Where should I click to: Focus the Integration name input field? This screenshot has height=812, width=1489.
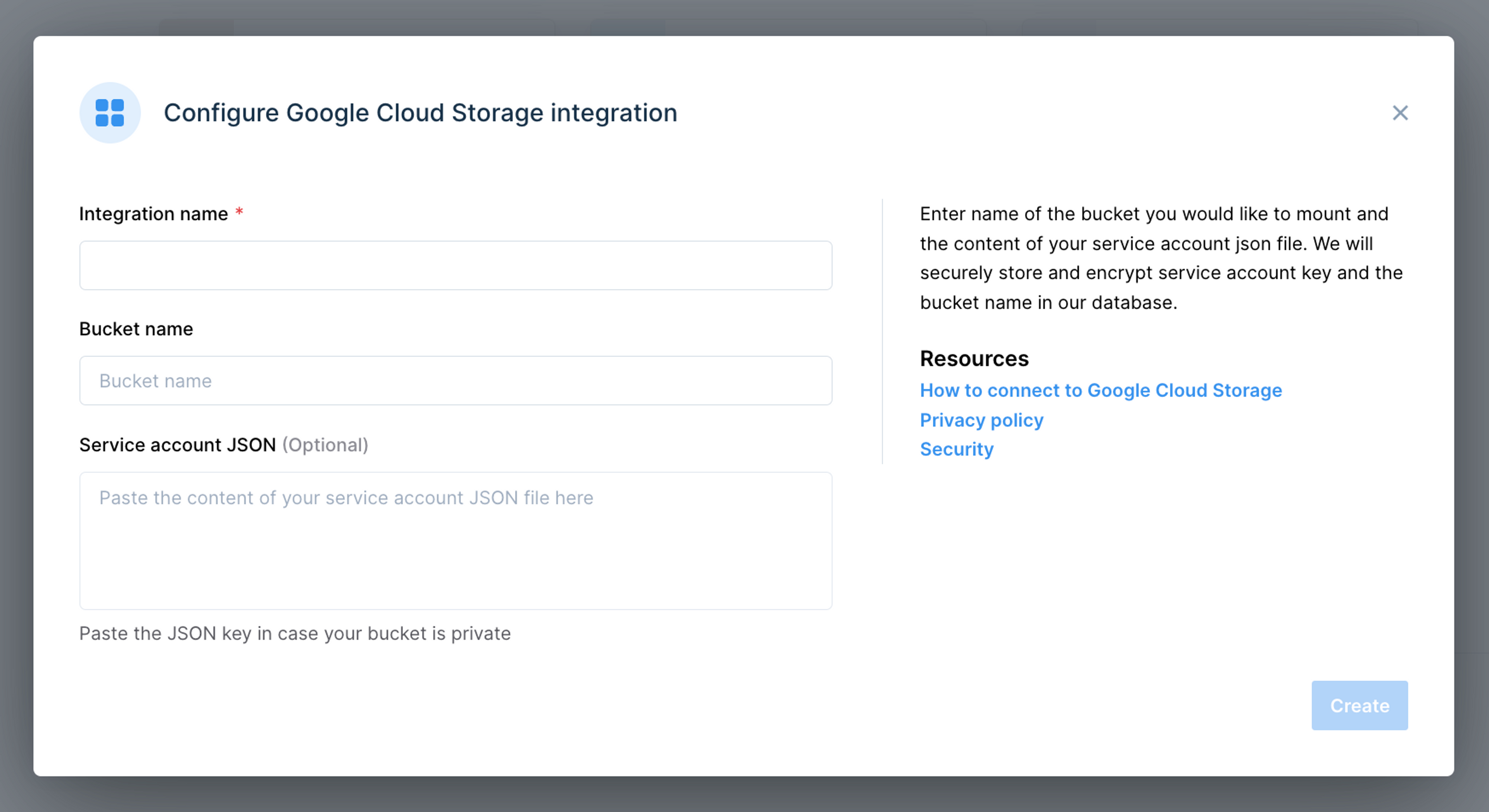tap(456, 265)
